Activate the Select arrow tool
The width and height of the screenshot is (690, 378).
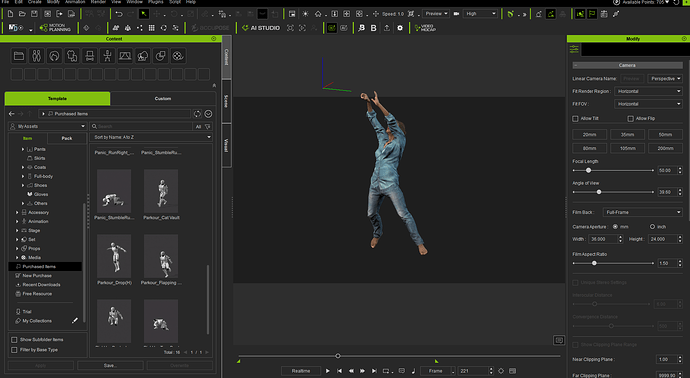coord(144,14)
